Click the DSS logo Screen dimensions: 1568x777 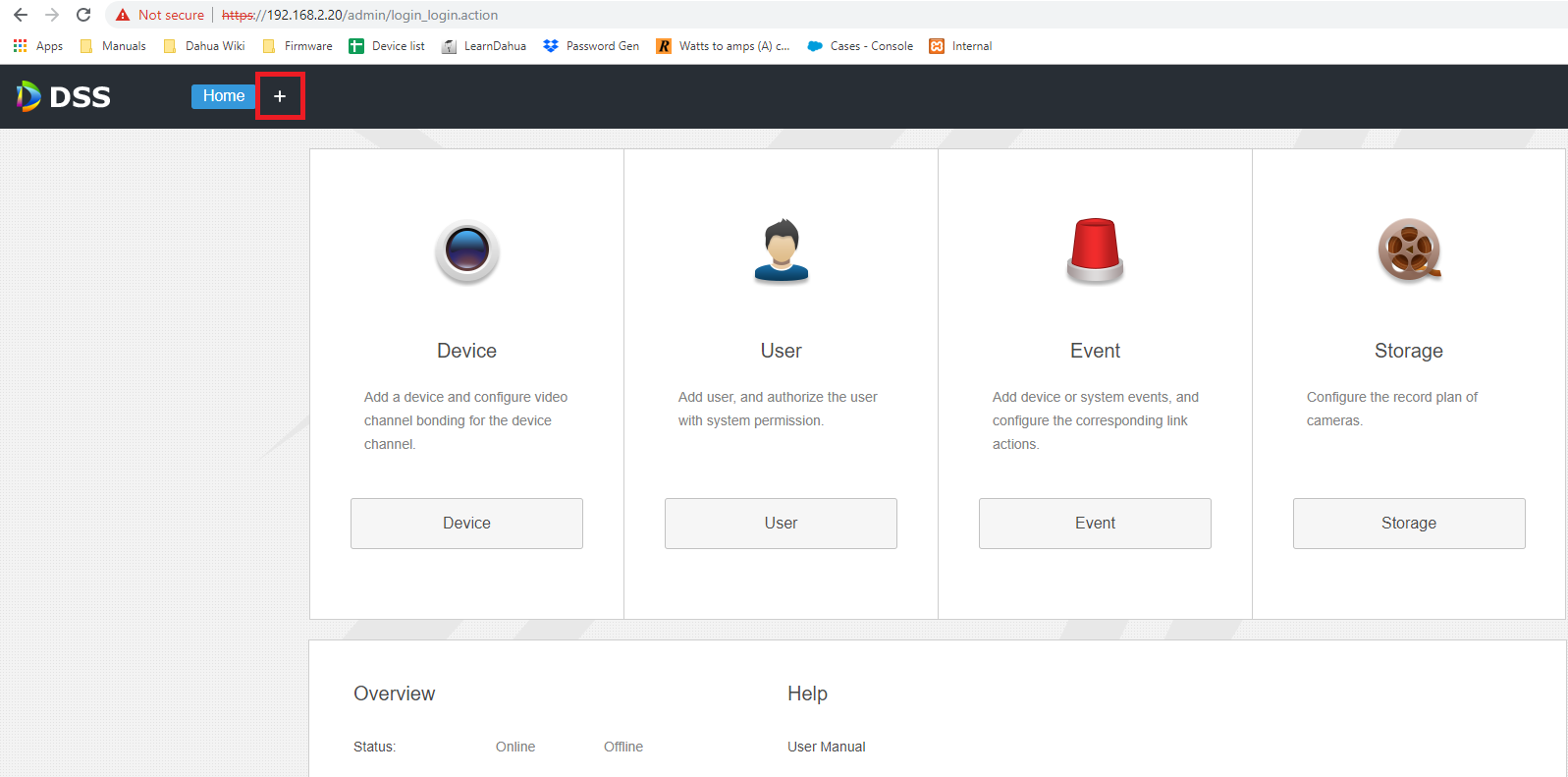click(x=64, y=96)
